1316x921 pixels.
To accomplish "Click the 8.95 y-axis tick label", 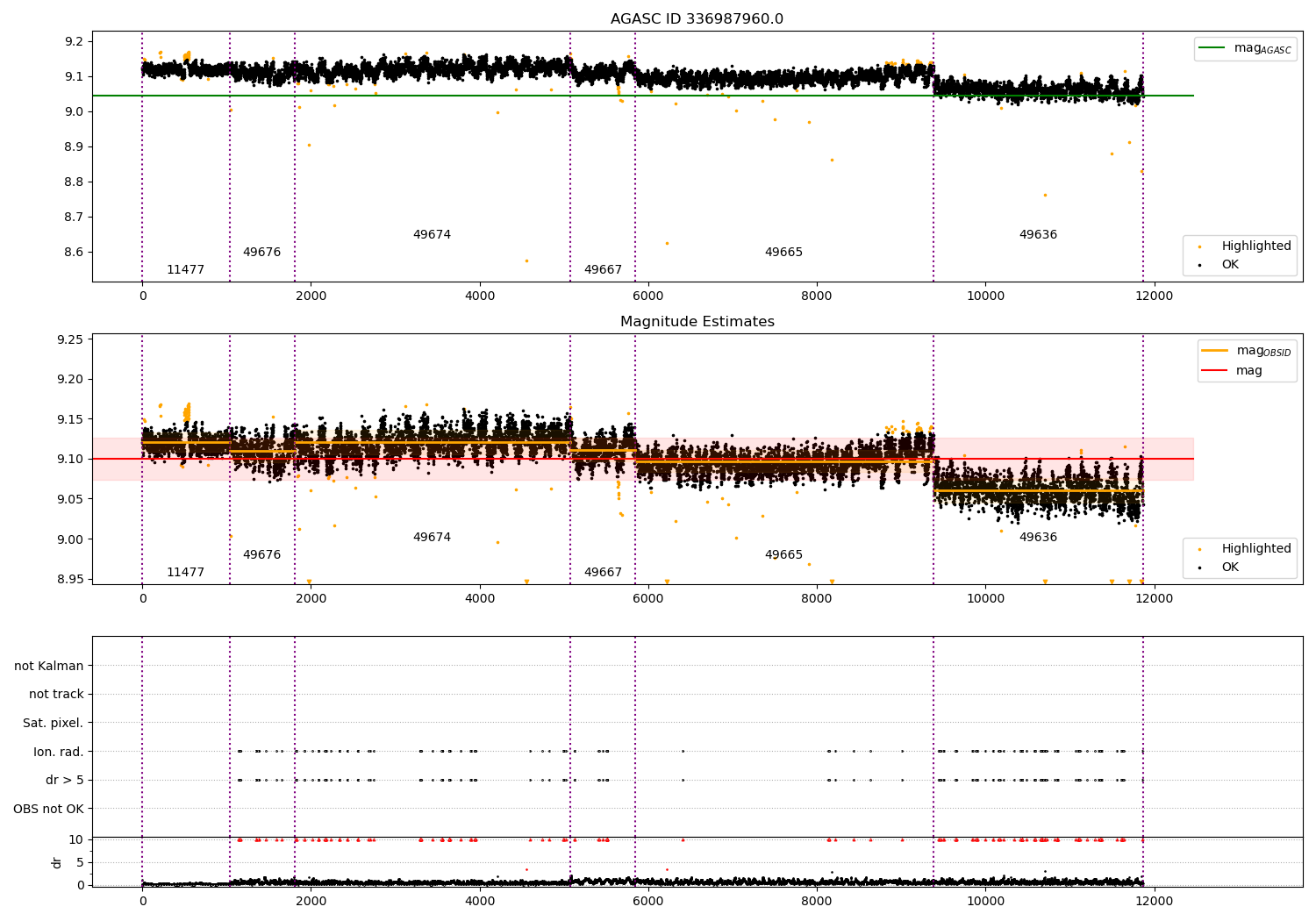I will click(x=70, y=579).
